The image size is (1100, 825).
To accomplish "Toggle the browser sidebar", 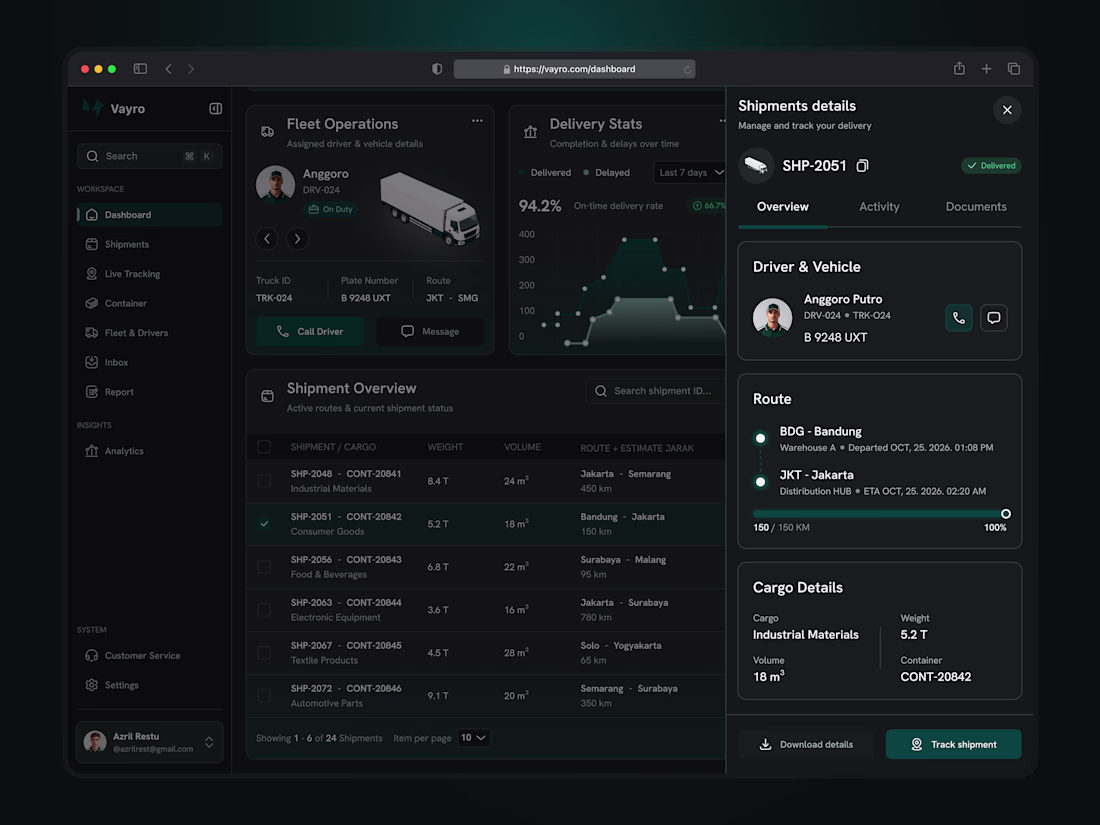I will click(x=140, y=69).
